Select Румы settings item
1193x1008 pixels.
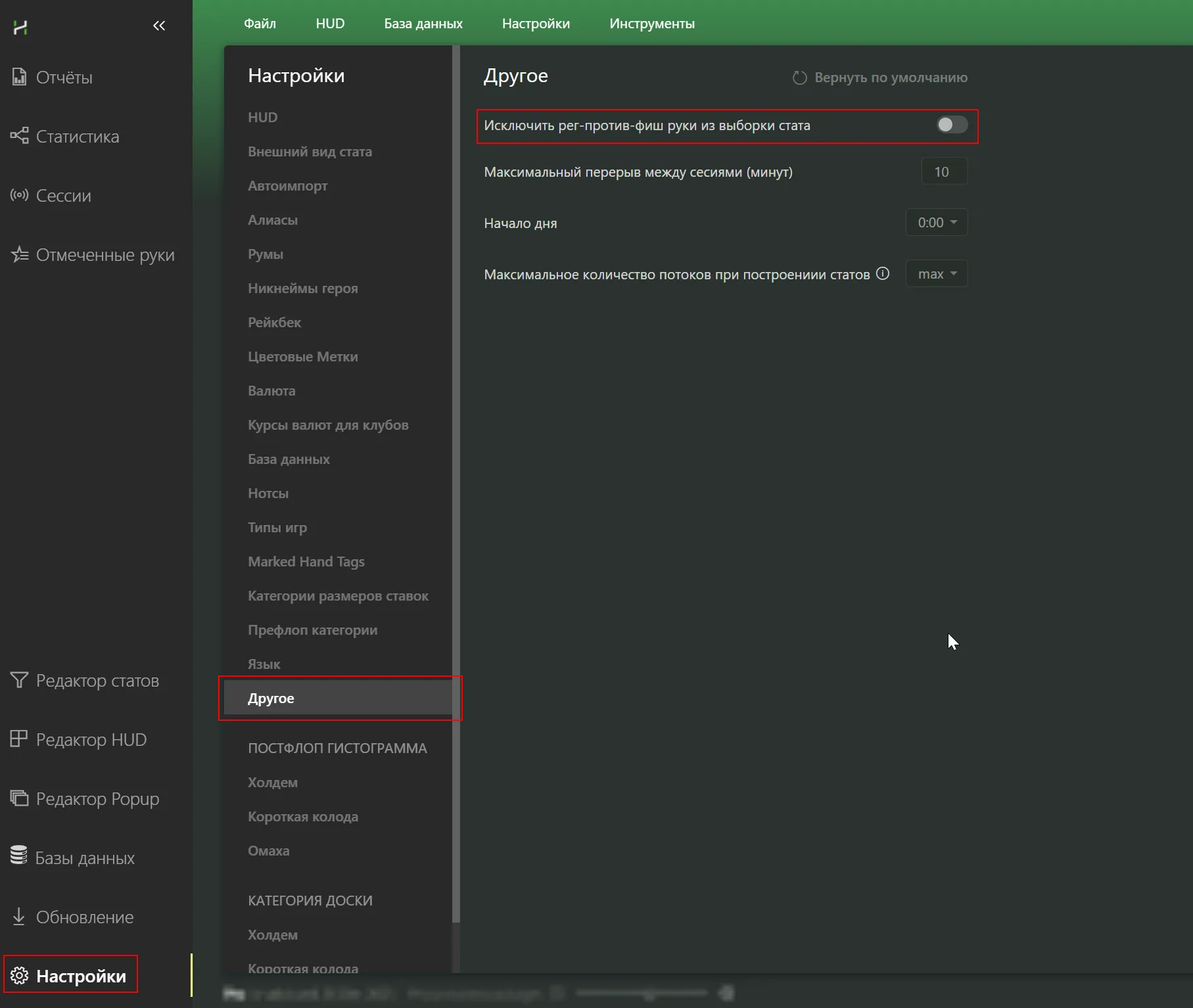266,254
